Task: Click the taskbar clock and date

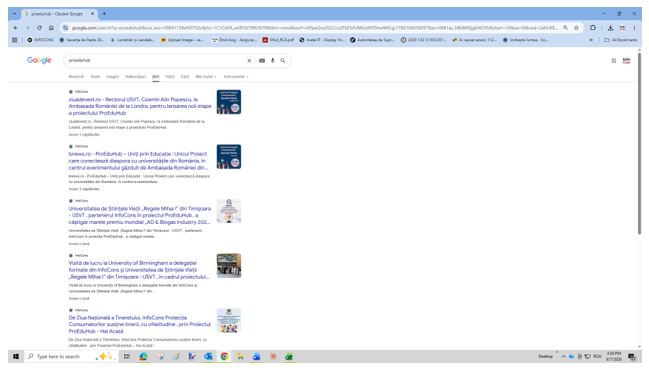Action: pos(613,356)
